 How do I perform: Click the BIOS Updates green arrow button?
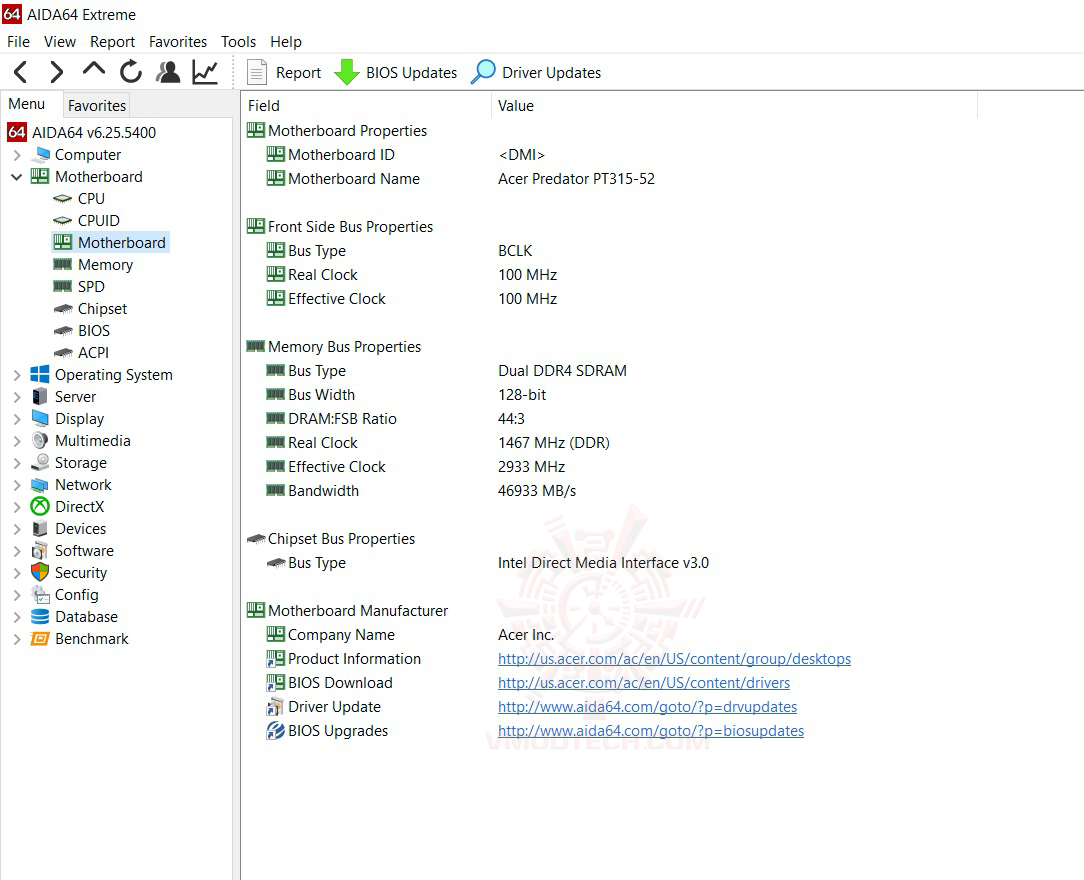point(395,72)
